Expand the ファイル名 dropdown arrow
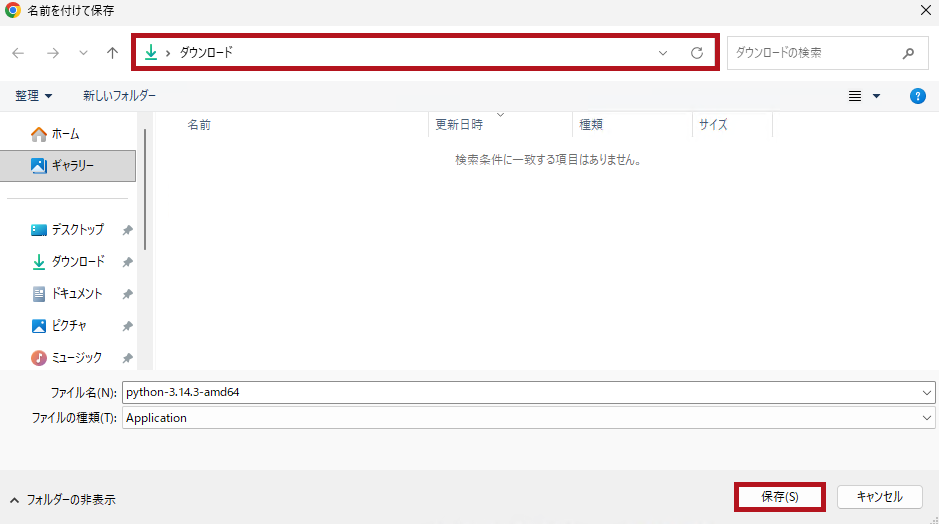Screen dimensions: 939x524 (927, 392)
